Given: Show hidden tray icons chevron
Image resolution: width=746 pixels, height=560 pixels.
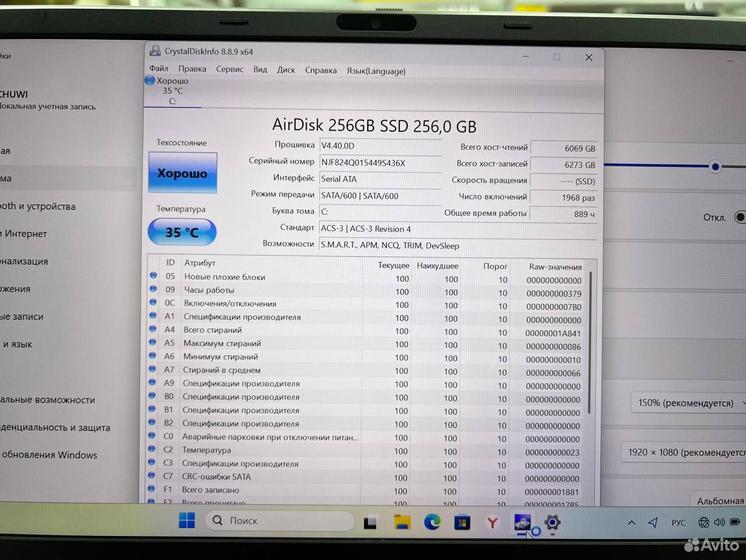Looking at the screenshot, I should (631, 523).
